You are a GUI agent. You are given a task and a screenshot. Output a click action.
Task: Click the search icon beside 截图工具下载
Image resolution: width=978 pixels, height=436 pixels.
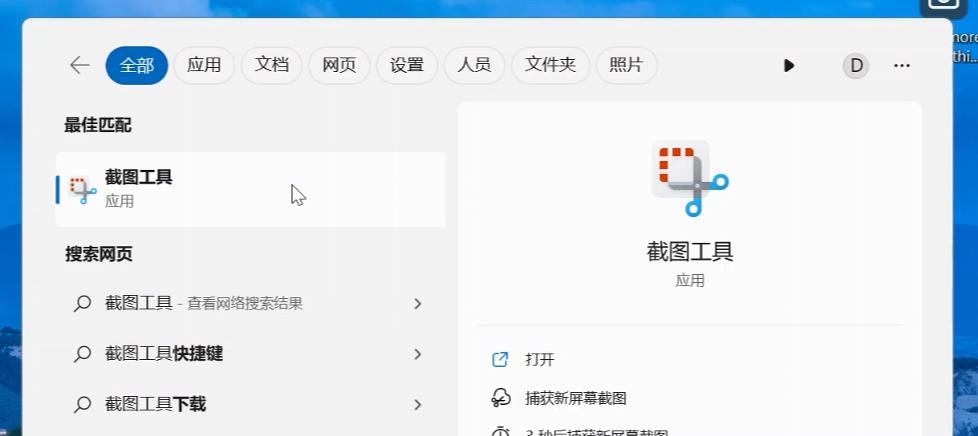click(82, 405)
